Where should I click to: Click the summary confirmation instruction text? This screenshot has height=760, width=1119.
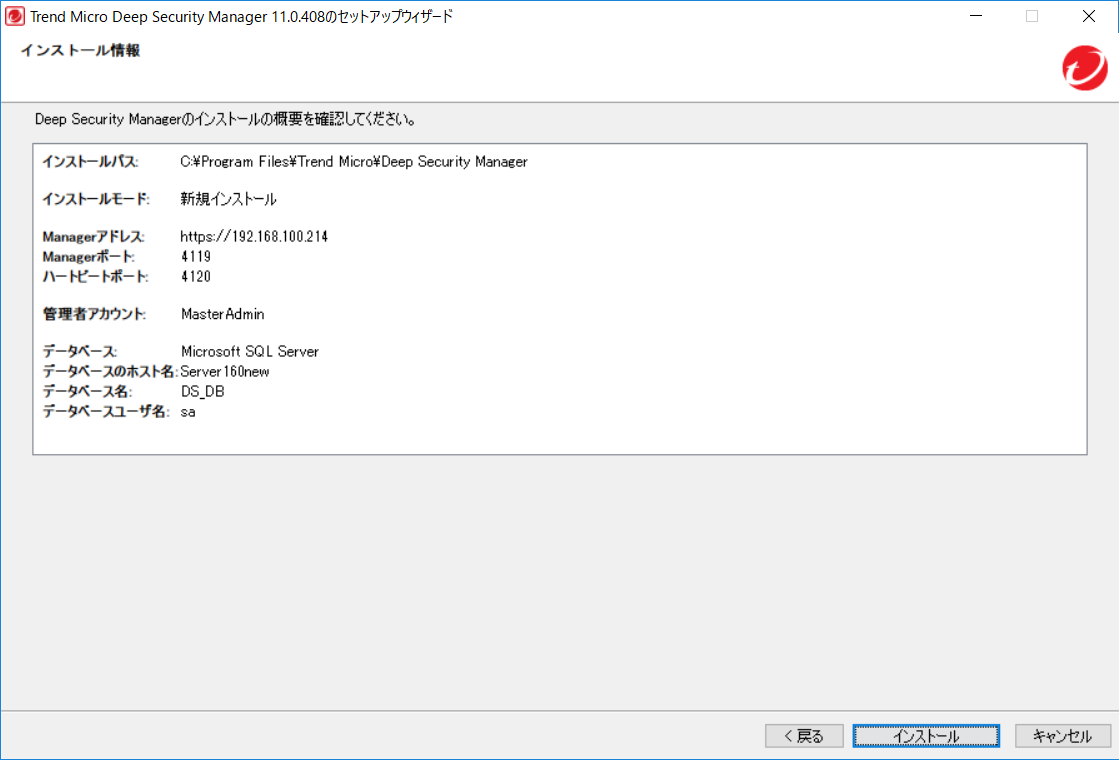point(226,119)
